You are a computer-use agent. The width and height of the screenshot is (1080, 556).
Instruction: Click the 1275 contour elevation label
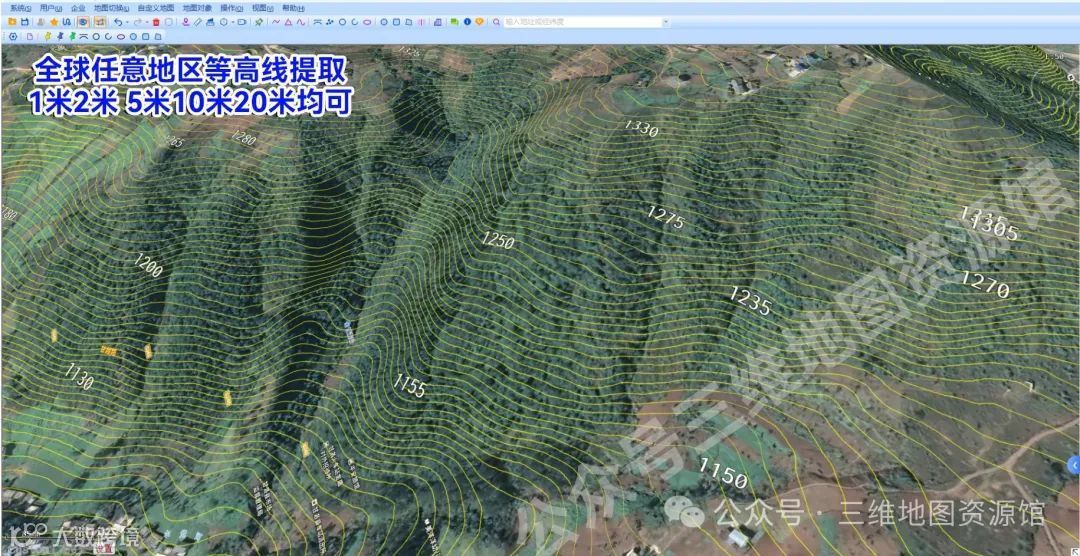click(x=666, y=216)
